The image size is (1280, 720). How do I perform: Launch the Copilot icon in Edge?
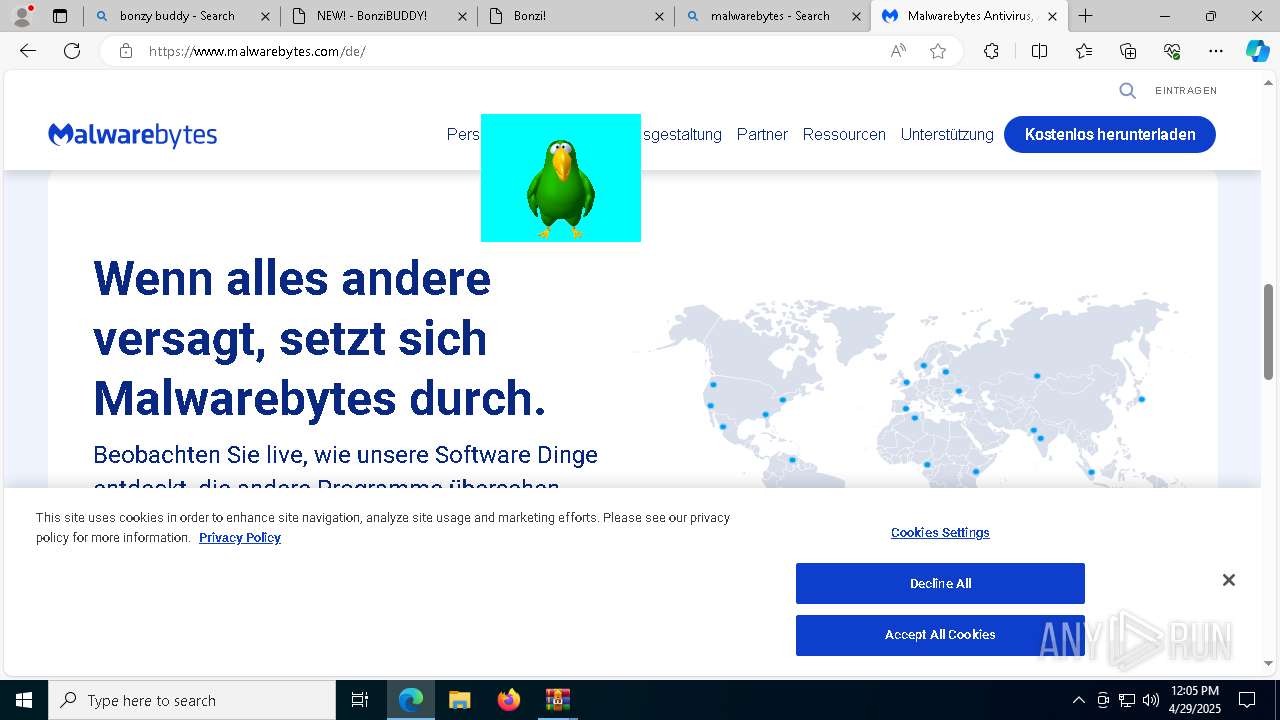(1257, 51)
